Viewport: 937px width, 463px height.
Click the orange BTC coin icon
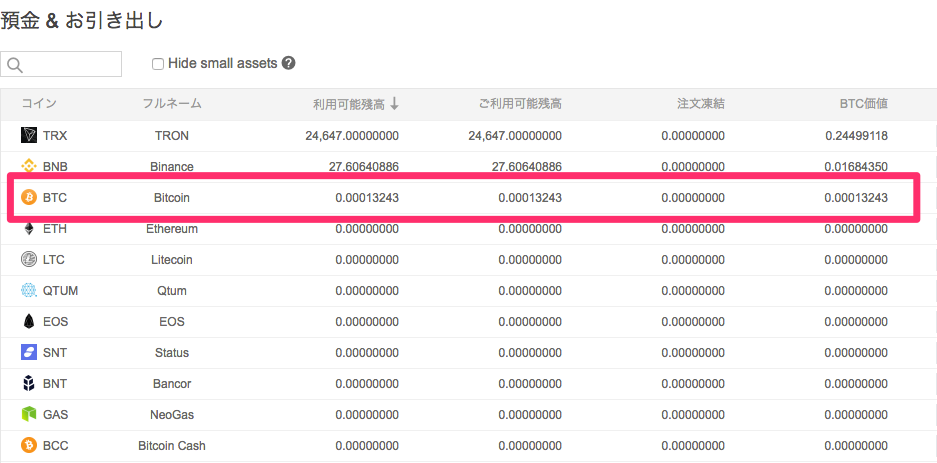(x=29, y=197)
